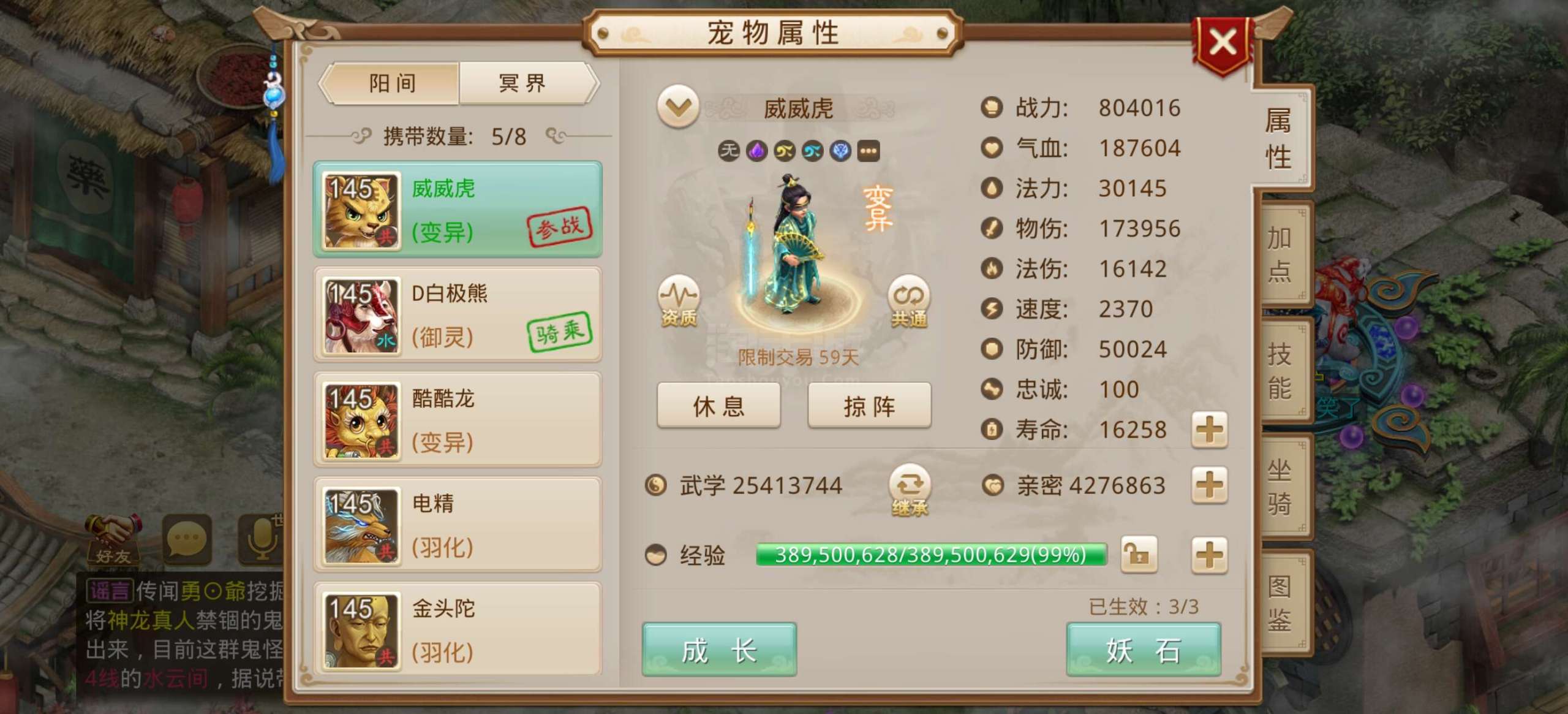
Task: Switch to the 阳间 realm tab
Action: point(391,83)
